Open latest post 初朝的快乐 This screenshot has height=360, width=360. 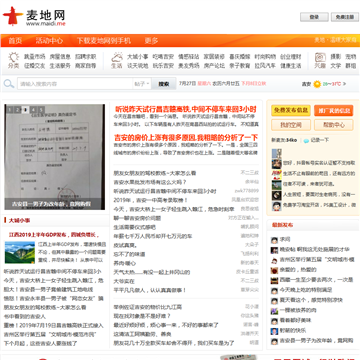293,331
